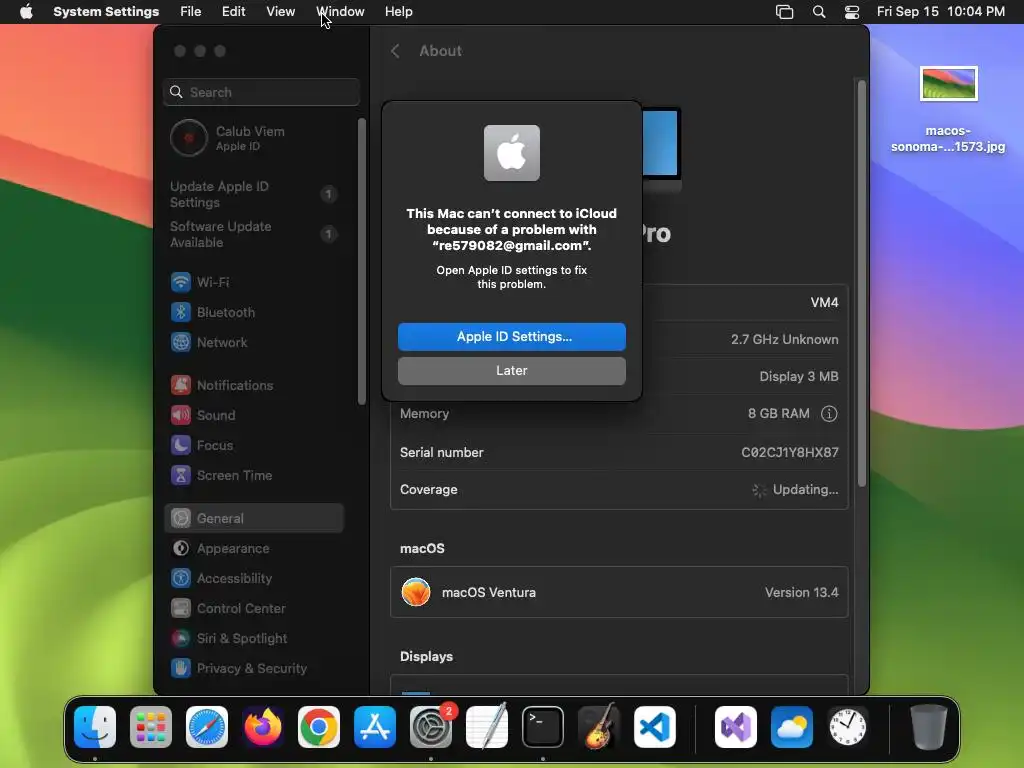Open Network settings

[x=255, y=342]
